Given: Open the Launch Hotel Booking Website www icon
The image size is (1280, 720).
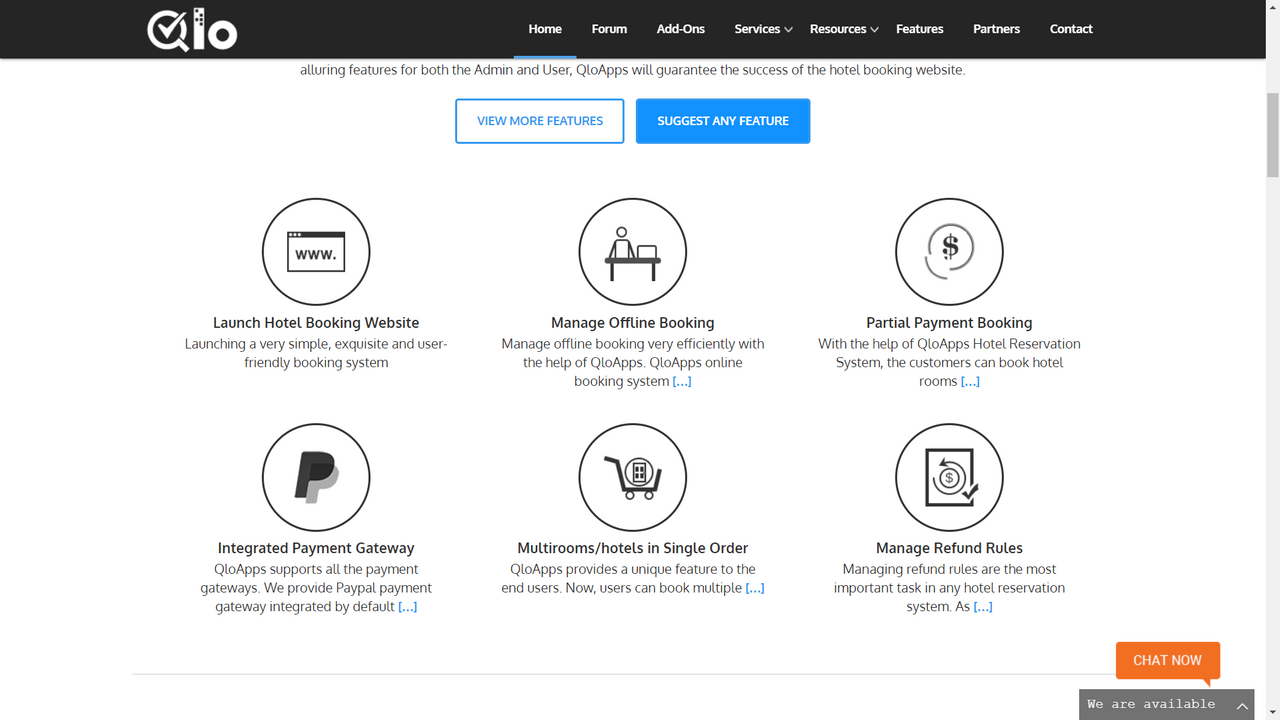Looking at the screenshot, I should point(316,252).
